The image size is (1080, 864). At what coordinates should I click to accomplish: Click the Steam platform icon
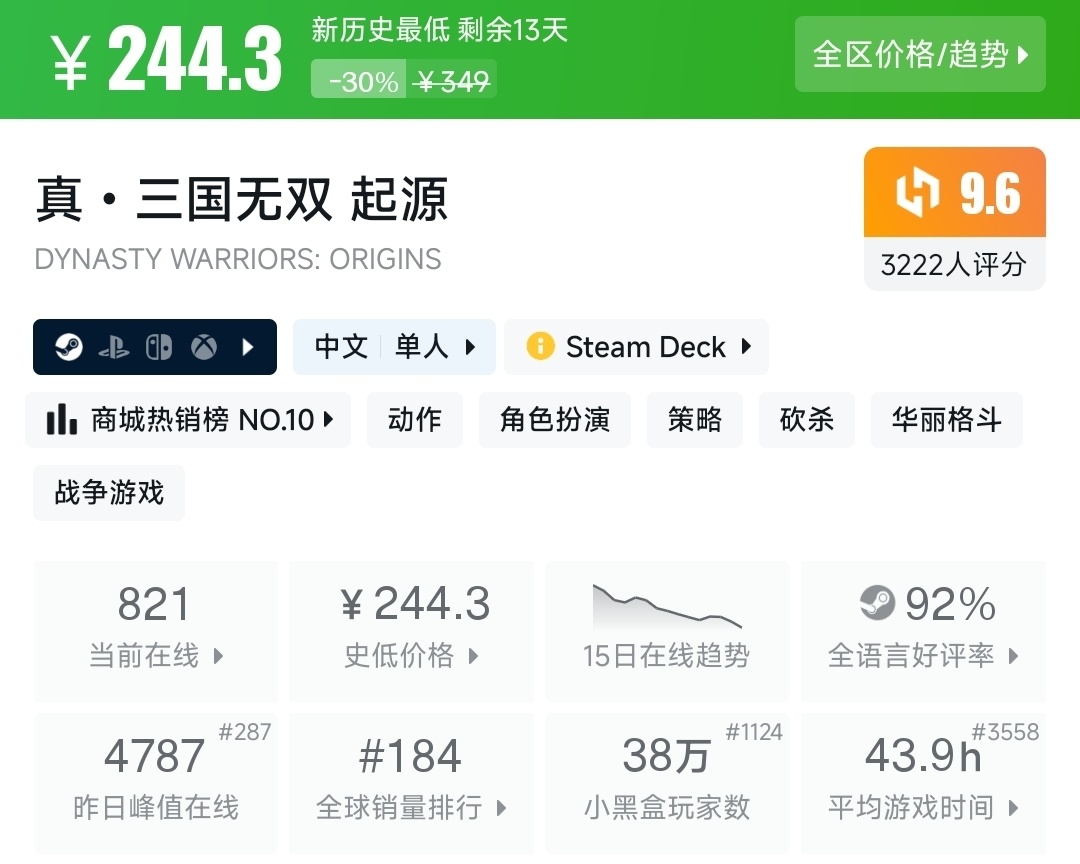[69, 347]
